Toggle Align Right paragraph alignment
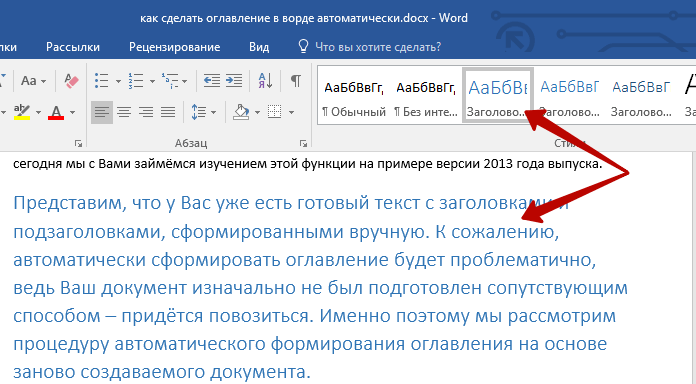 click(x=146, y=112)
